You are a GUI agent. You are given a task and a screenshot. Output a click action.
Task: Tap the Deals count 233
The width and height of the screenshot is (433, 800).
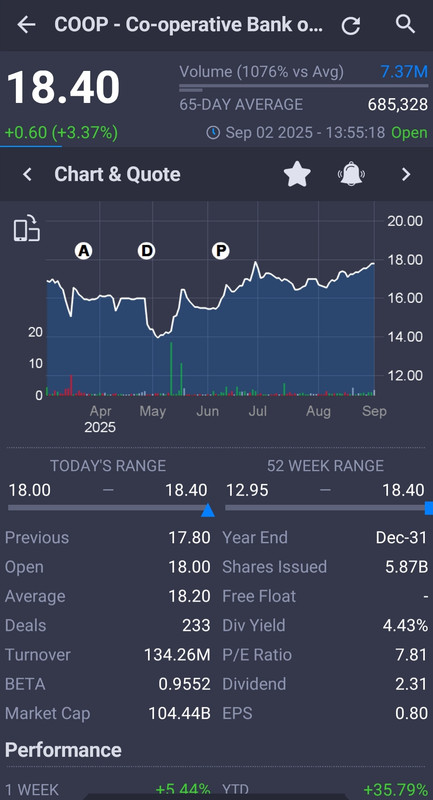coord(196,626)
